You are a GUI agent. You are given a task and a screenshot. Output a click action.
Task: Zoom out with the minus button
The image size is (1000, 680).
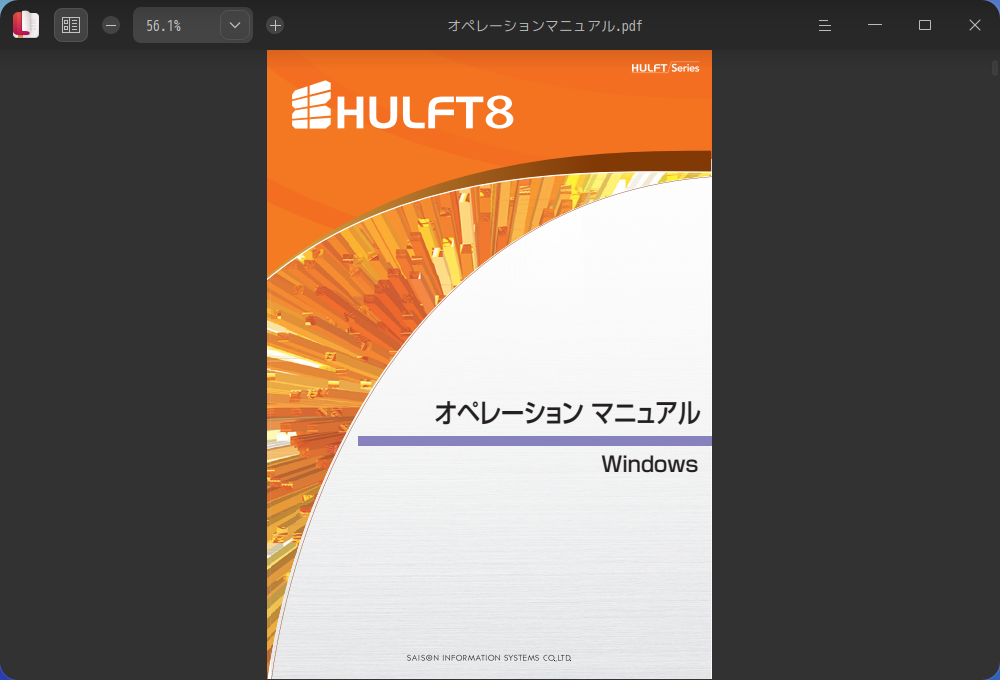(111, 26)
